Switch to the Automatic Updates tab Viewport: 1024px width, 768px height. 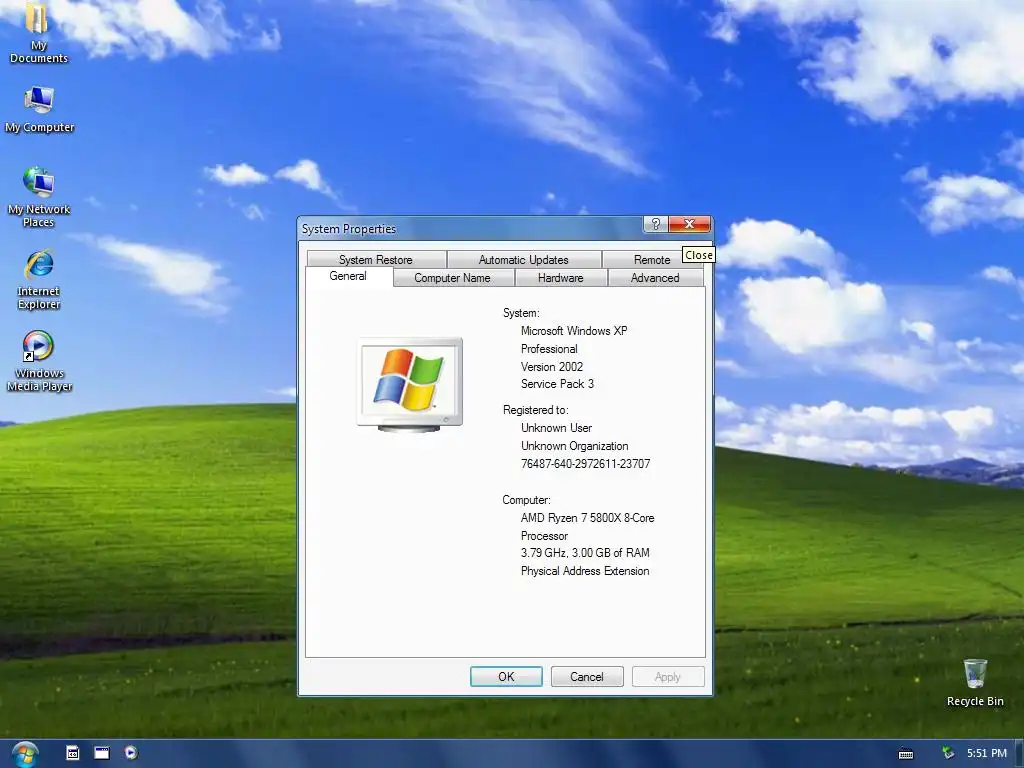[x=523, y=259]
